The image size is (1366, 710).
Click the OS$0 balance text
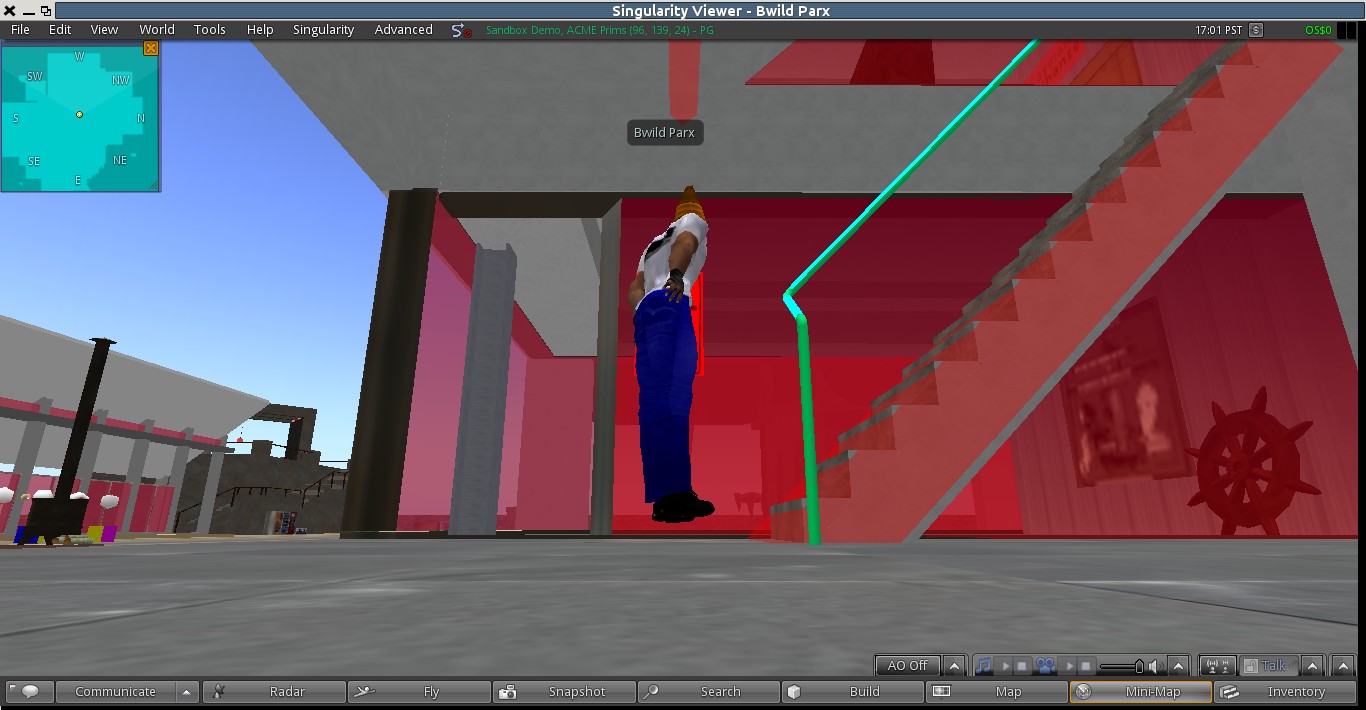(1318, 30)
